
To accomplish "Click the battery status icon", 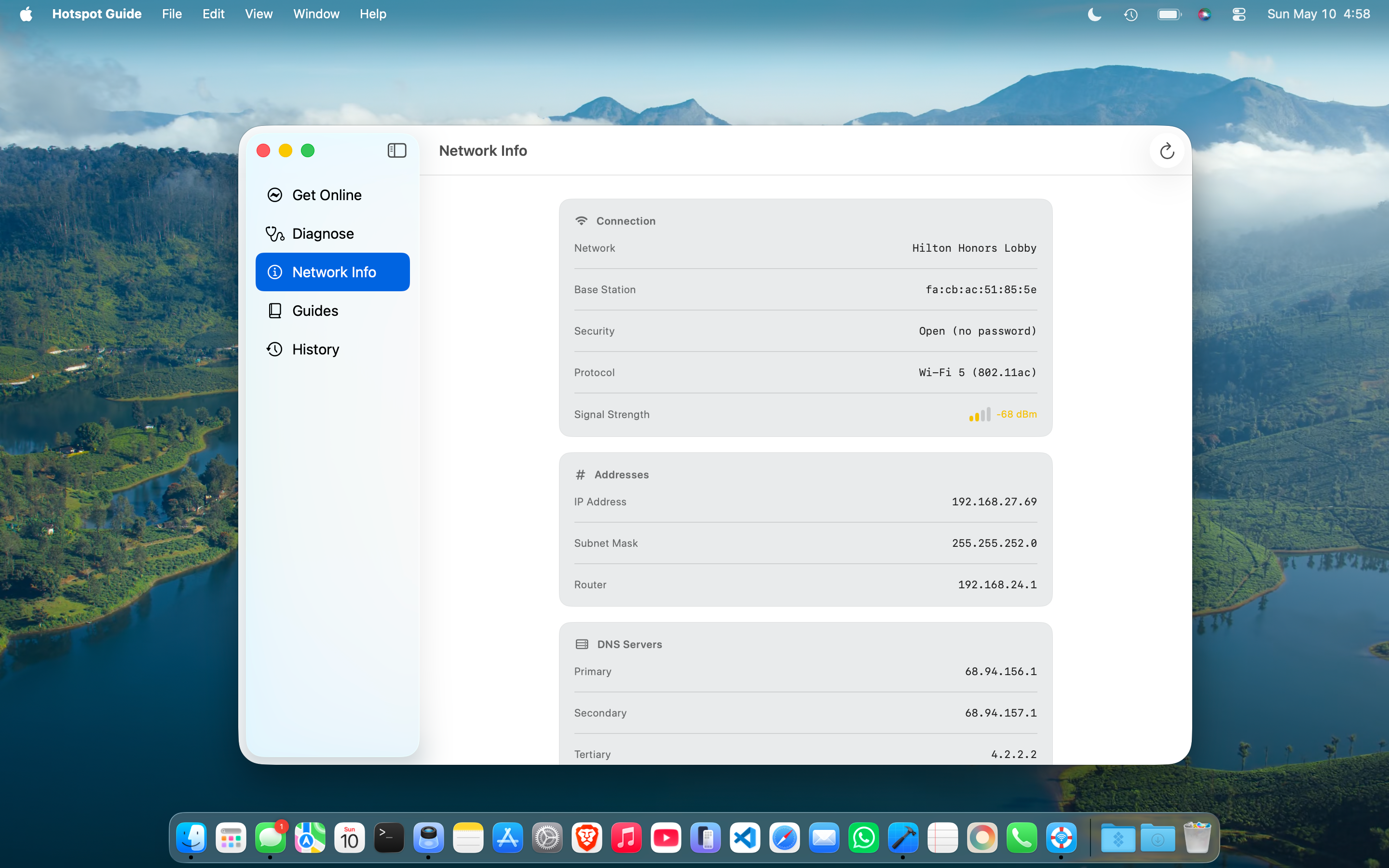I will click(1169, 14).
